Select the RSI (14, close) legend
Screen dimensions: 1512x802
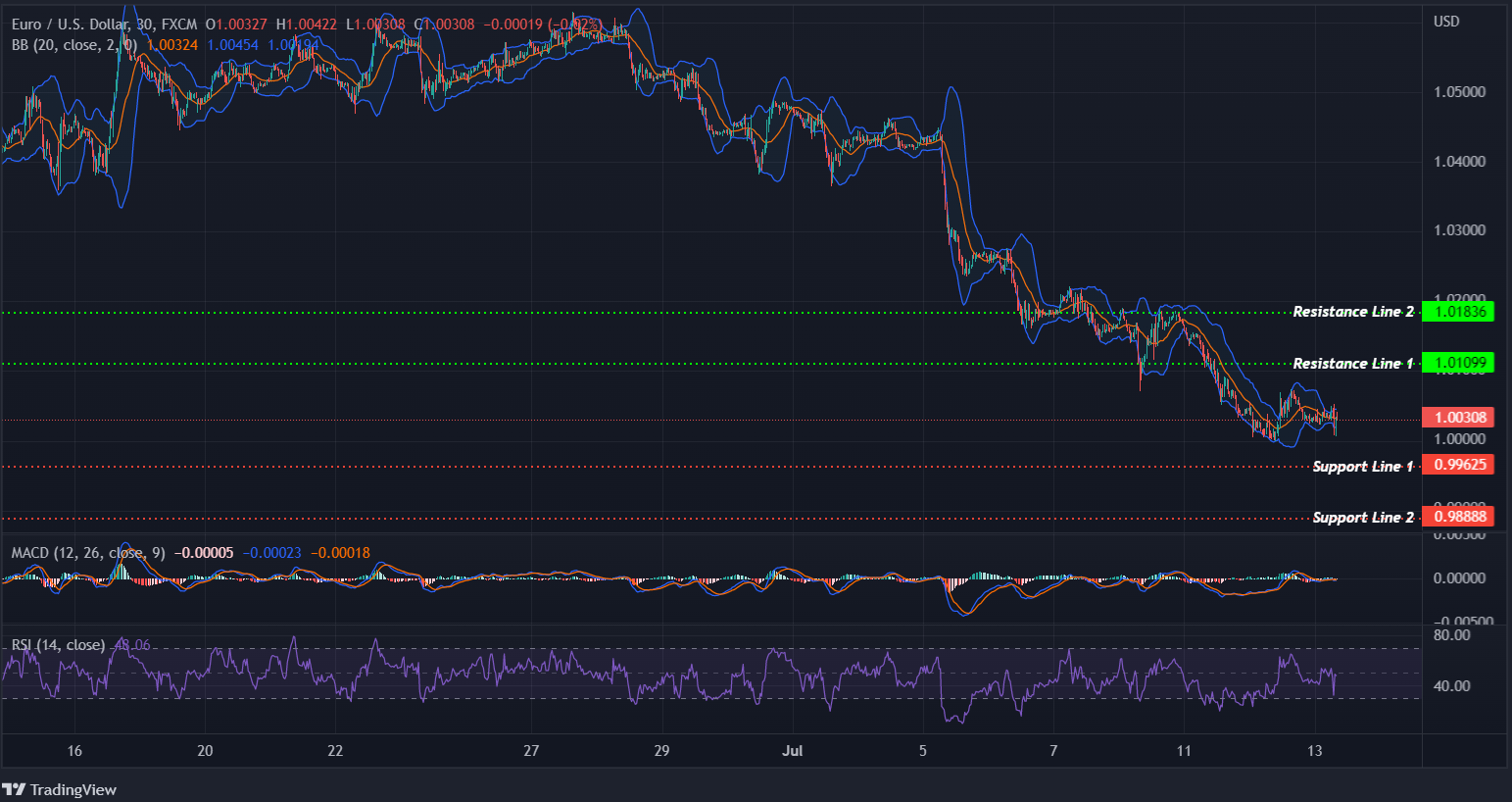[x=57, y=645]
